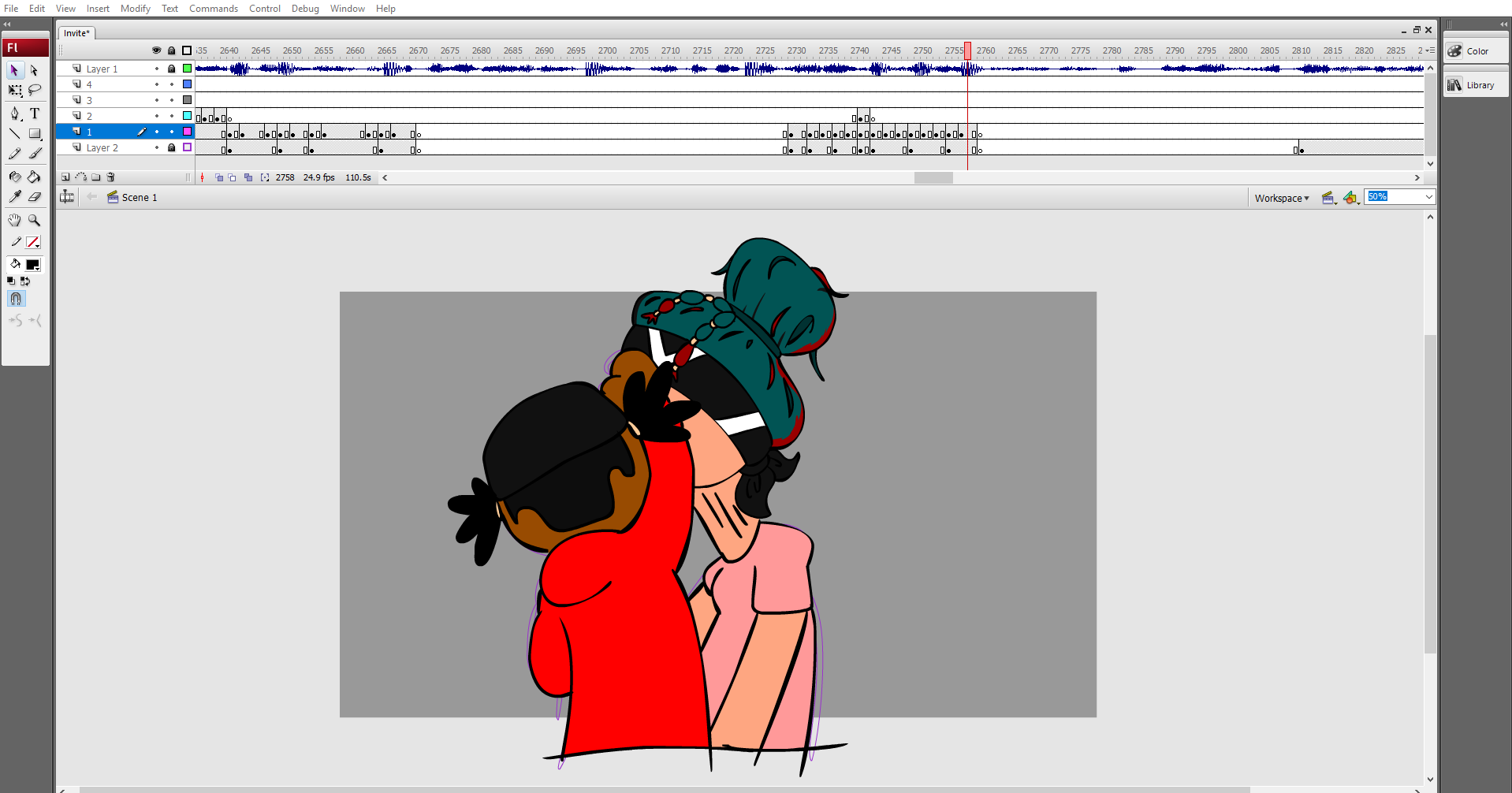
Task: Open the Insert menu
Action: (98, 9)
